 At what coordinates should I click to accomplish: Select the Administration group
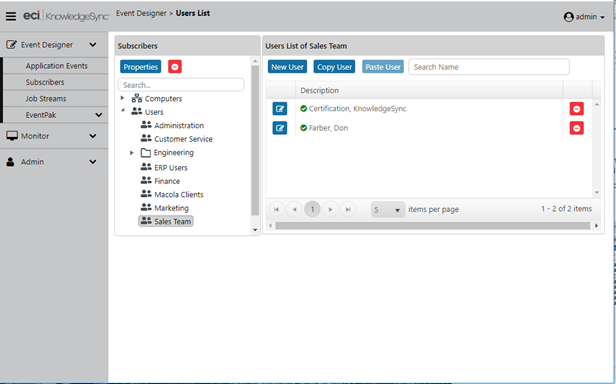point(179,125)
